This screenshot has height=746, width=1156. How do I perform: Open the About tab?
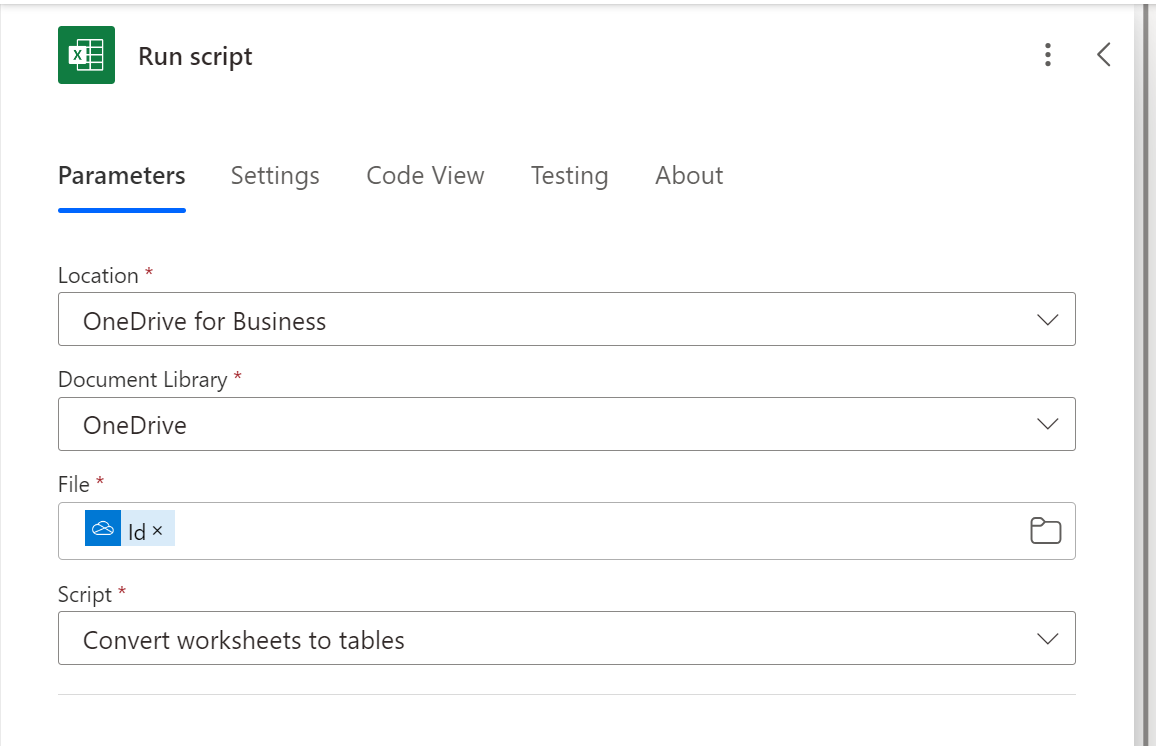pos(689,176)
